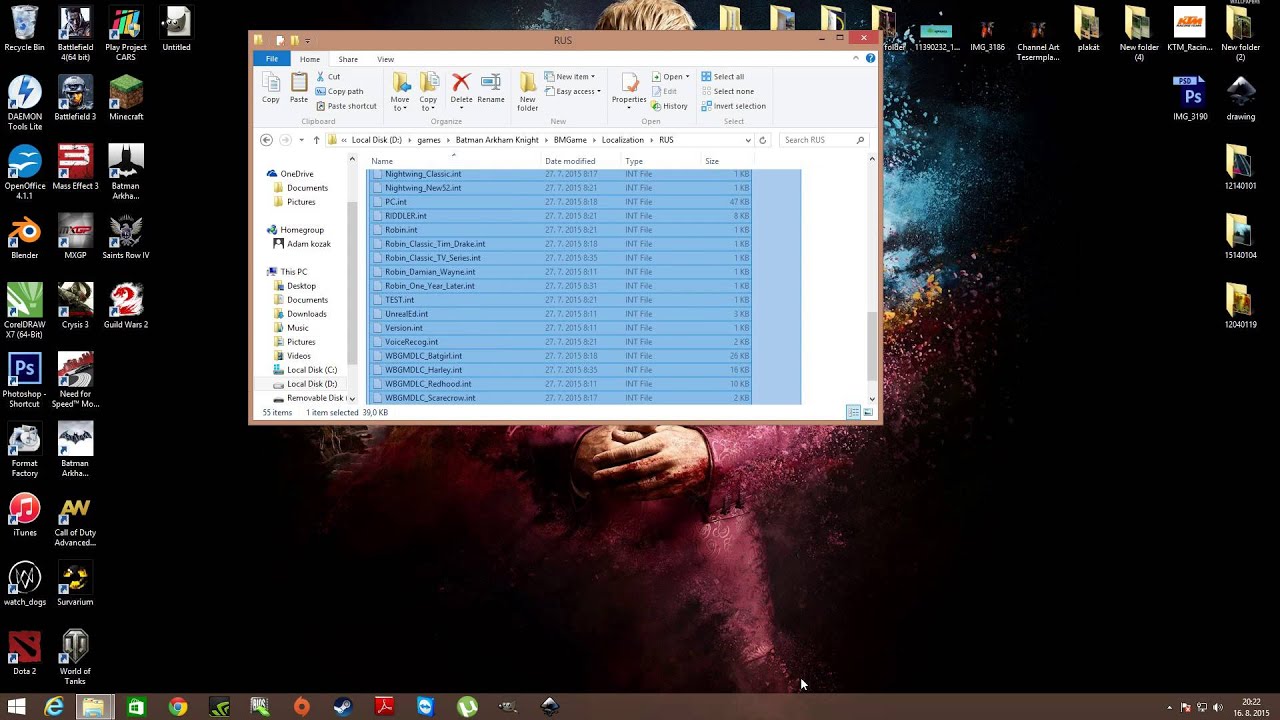
Task: Open the File menu
Action: (272, 59)
